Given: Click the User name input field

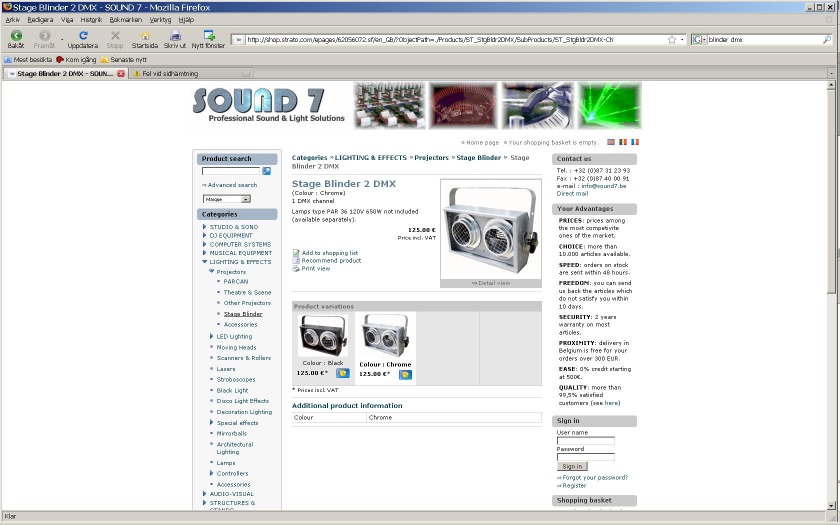Looking at the screenshot, I should pyautogui.click(x=586, y=440).
